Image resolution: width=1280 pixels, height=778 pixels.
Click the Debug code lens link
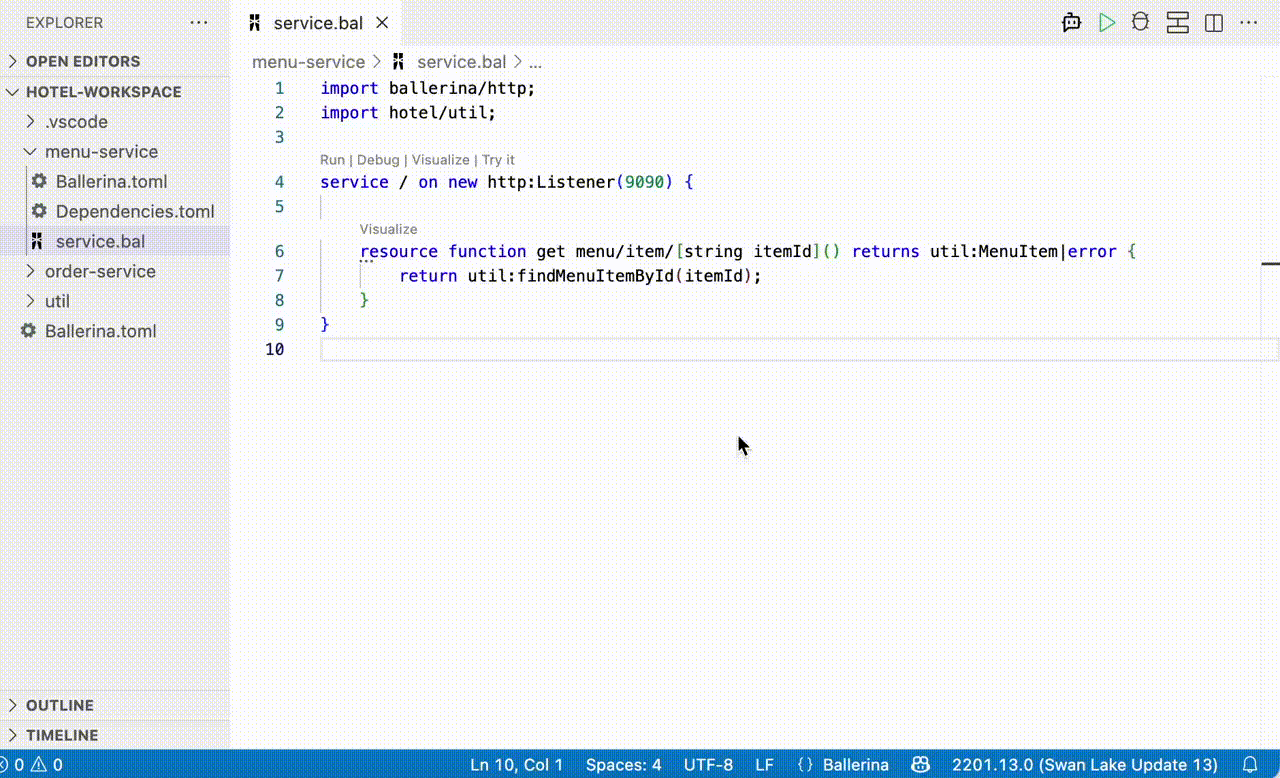point(378,160)
